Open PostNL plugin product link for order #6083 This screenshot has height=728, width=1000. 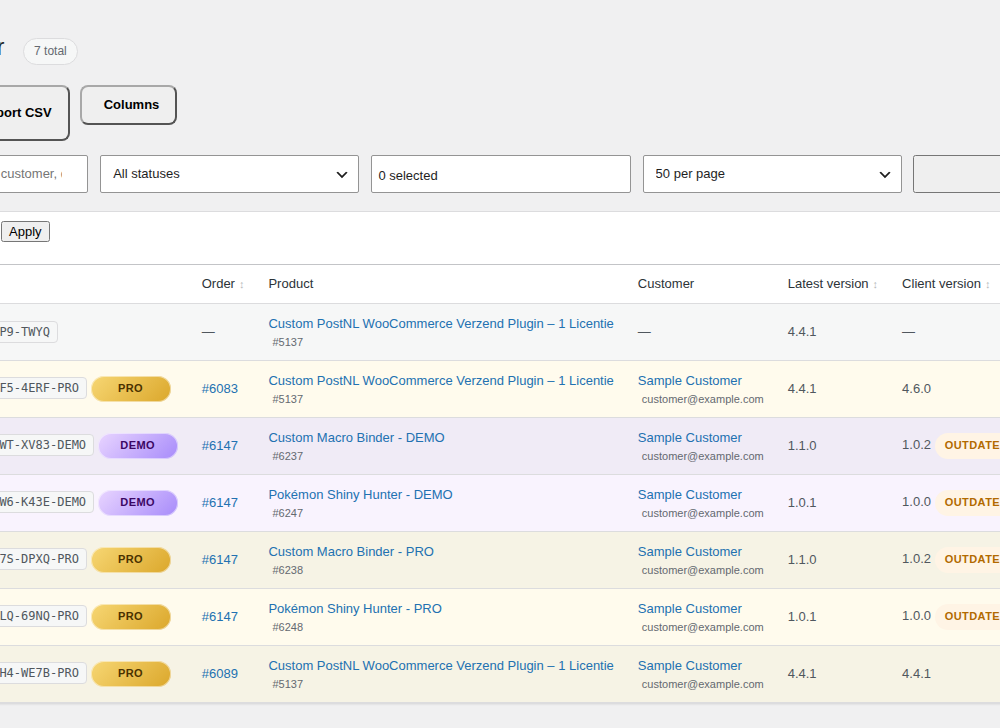[x=441, y=381]
